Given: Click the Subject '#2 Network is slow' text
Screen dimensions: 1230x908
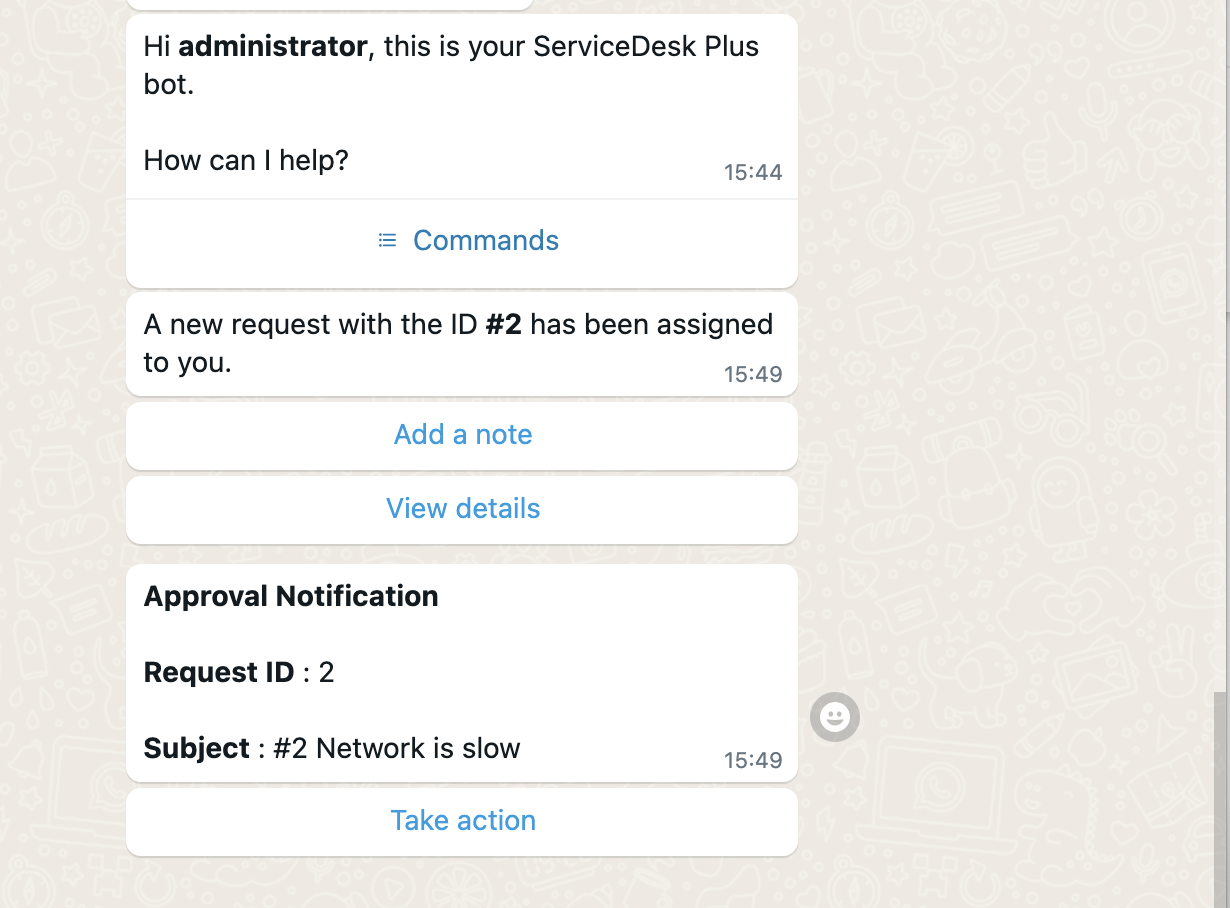Looking at the screenshot, I should [x=397, y=749].
